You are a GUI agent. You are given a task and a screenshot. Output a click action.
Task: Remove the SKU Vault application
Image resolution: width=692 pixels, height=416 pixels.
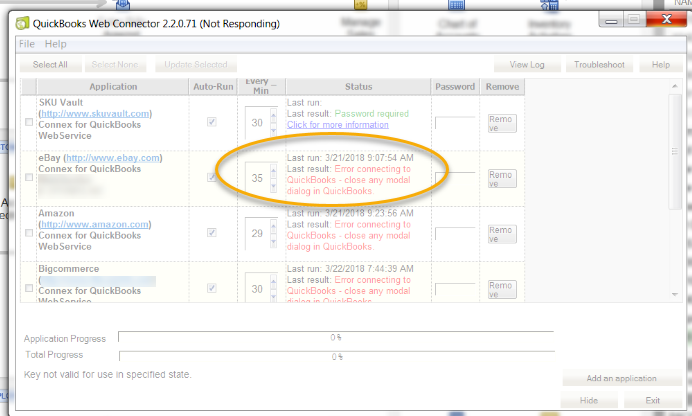point(502,123)
